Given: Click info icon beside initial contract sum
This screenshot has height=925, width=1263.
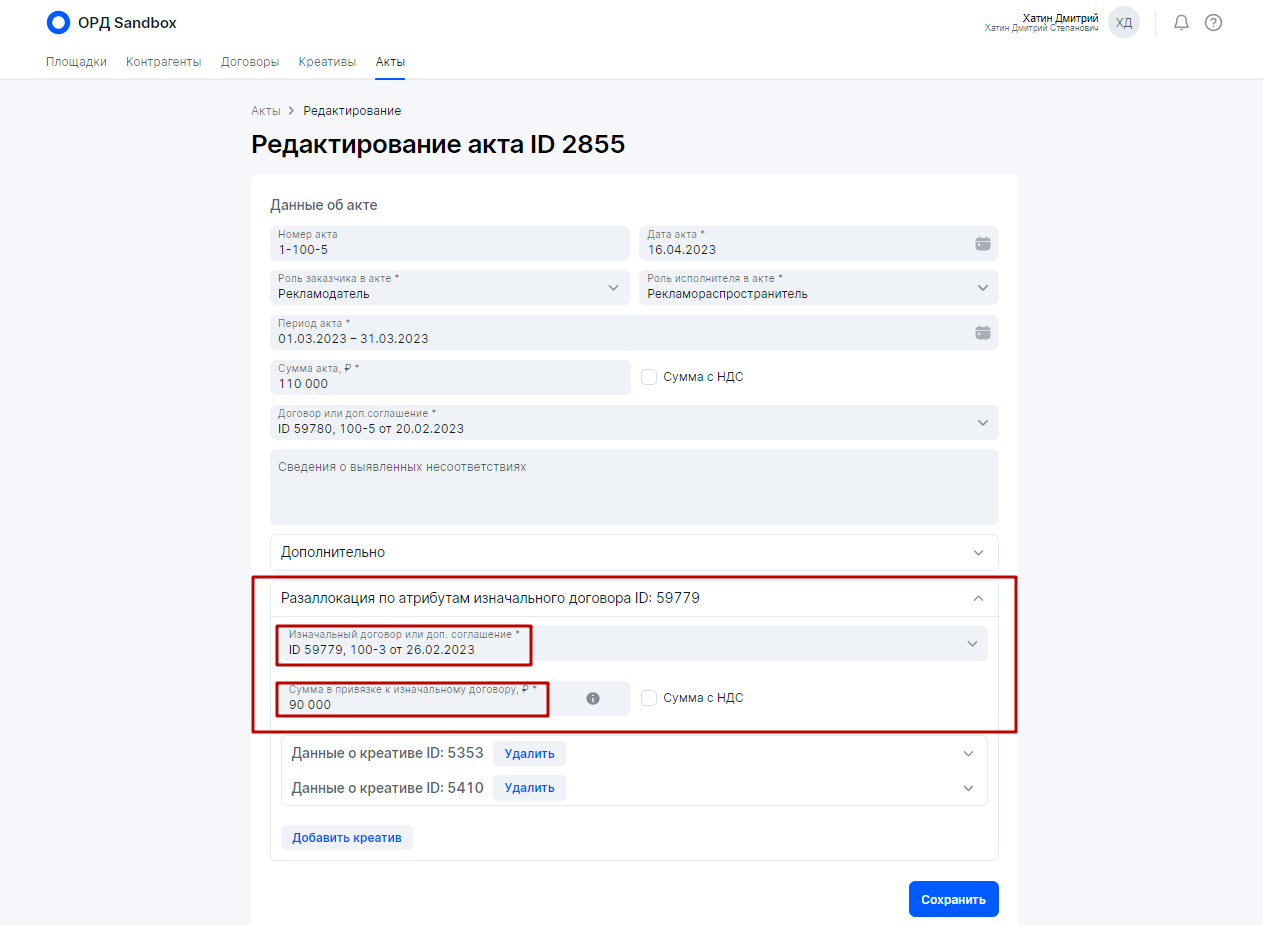Looking at the screenshot, I should [593, 698].
